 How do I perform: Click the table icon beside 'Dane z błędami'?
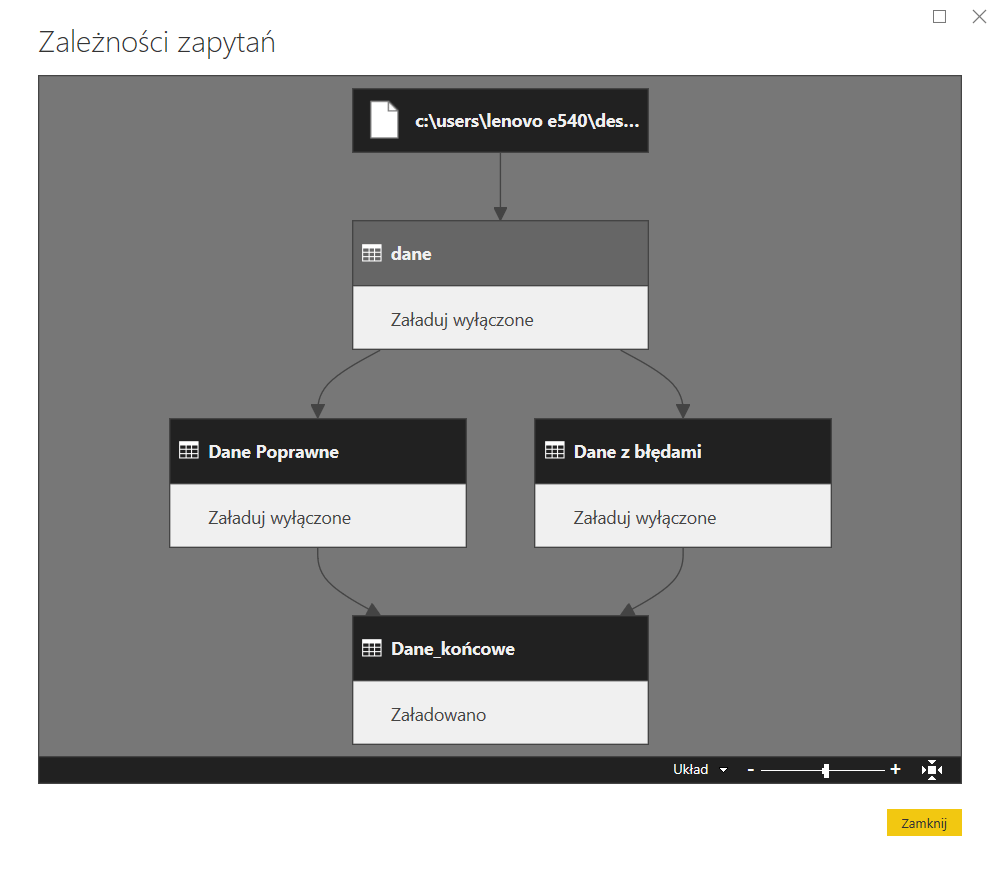pos(554,451)
